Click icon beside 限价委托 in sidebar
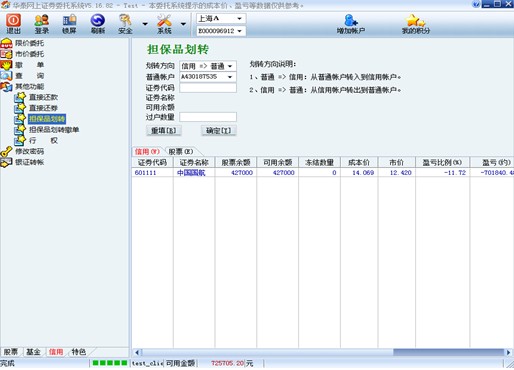 coord(6,43)
